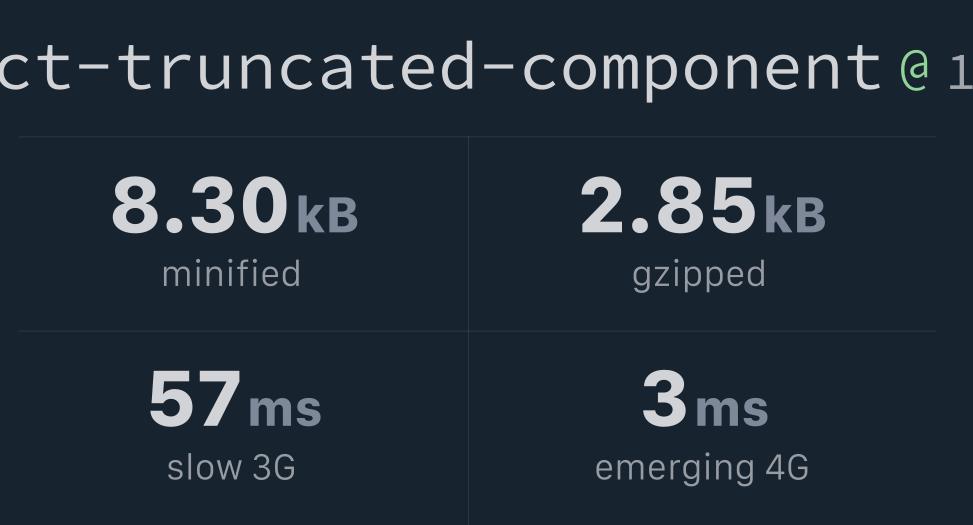
Task: Click the green @ symbol after the package name
Action: click(915, 69)
